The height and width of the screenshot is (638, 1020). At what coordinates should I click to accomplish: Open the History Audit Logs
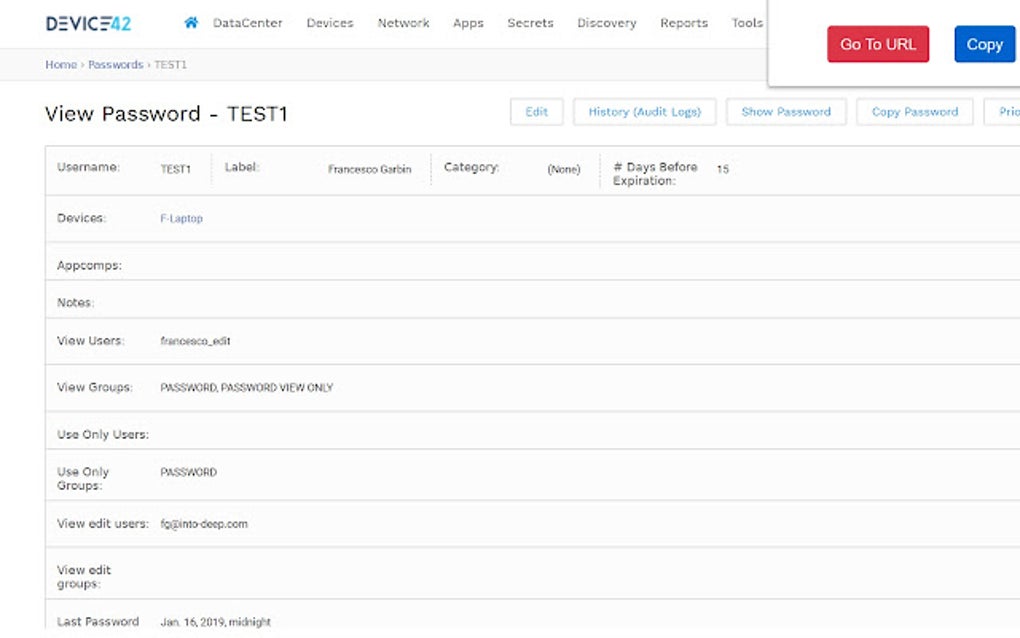click(x=644, y=112)
